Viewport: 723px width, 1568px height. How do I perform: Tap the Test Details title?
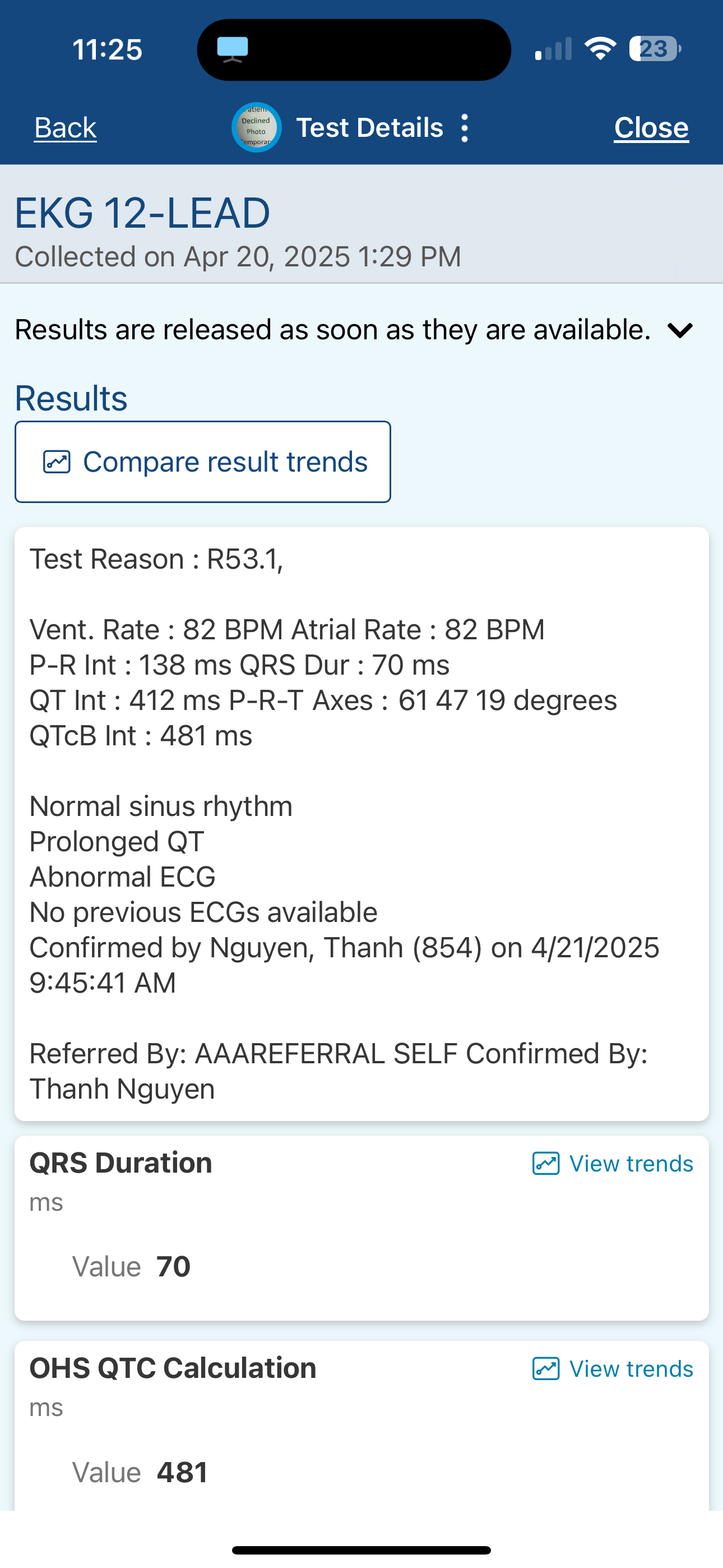(x=369, y=128)
